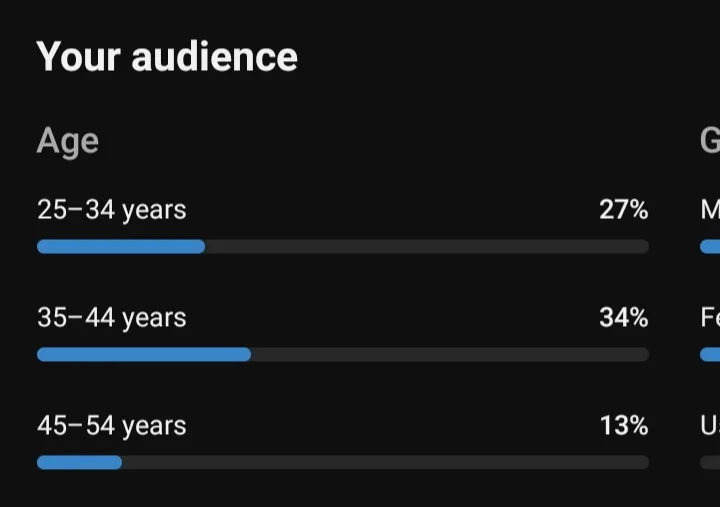
Task: Click the 27% percentage value
Action: coord(624,209)
